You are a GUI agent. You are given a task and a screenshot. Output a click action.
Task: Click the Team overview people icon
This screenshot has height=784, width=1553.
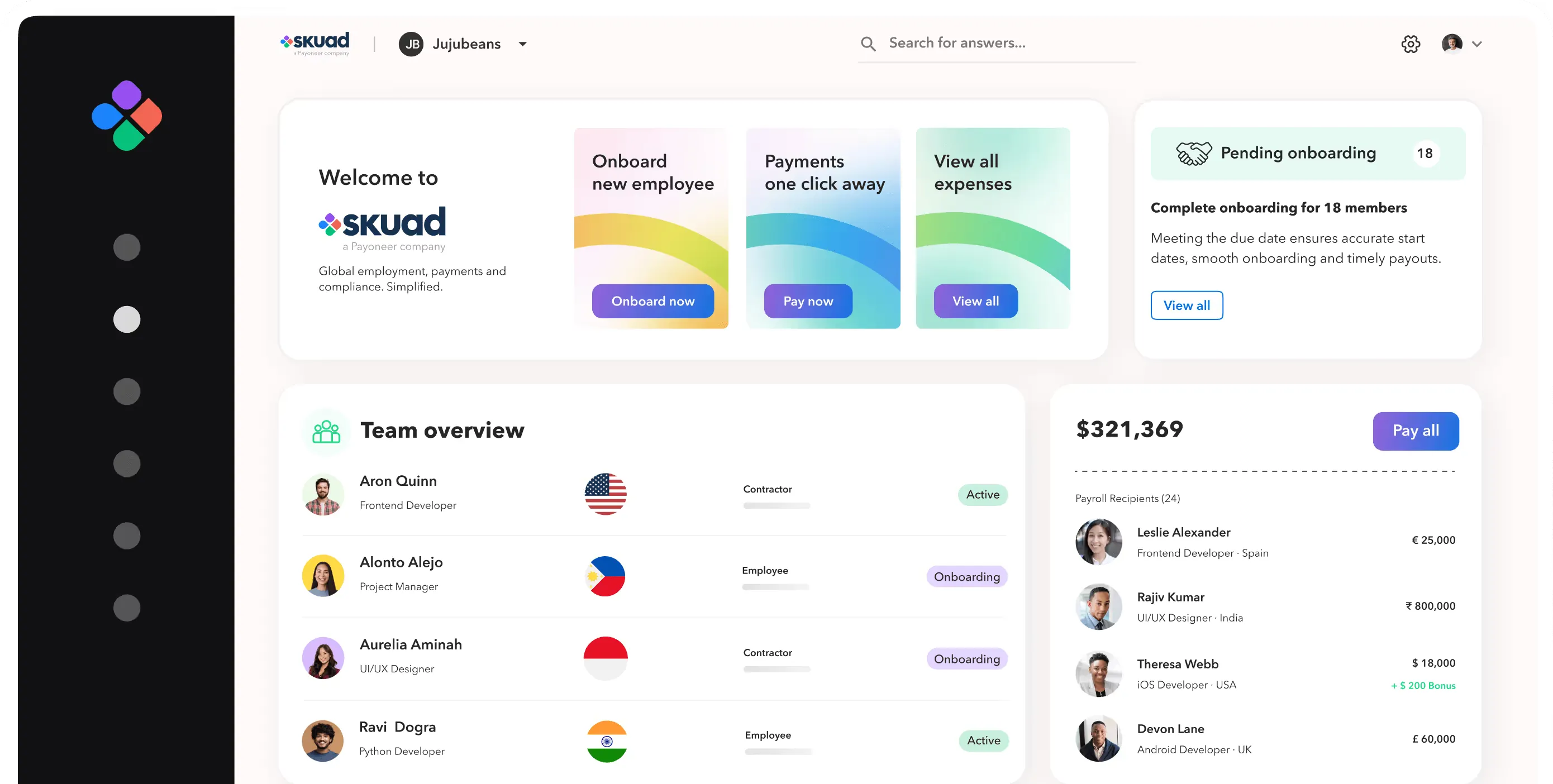(326, 432)
